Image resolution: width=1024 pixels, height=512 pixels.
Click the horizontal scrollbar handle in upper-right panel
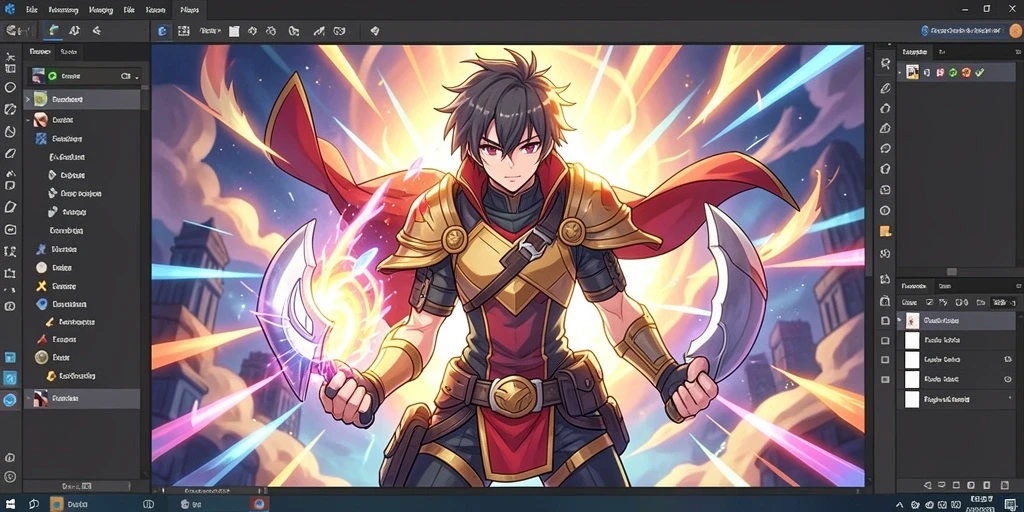tap(952, 272)
